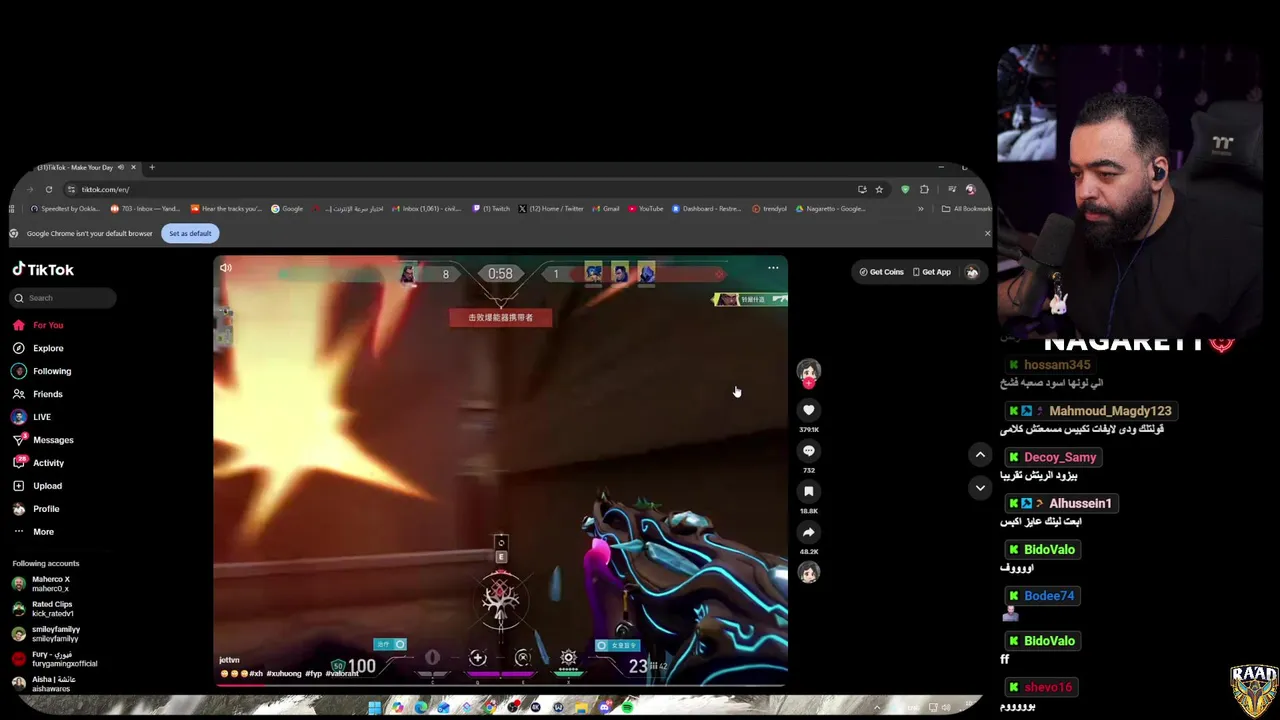Click the TikTok logo
1280x720 pixels.
(x=43, y=270)
